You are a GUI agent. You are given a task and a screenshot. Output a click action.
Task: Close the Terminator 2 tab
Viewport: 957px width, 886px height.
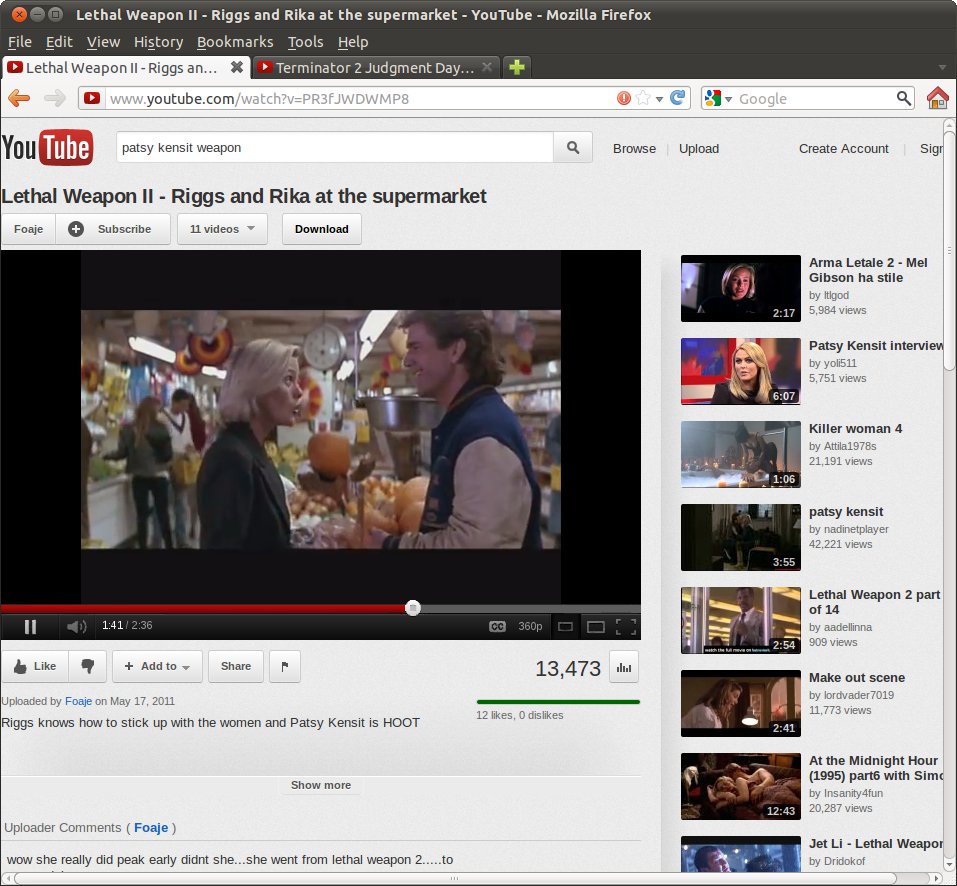(486, 67)
